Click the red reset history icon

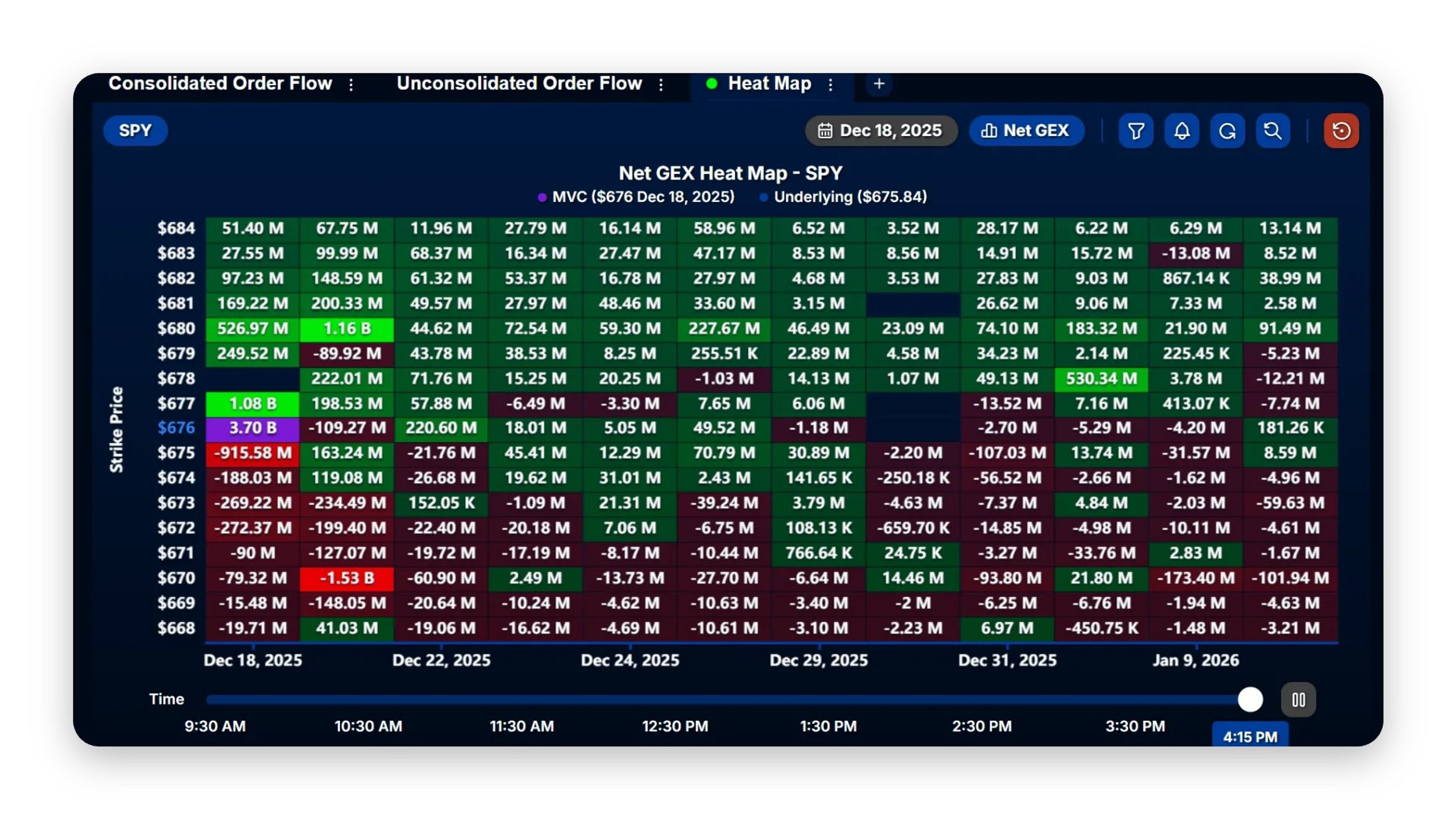[1341, 131]
